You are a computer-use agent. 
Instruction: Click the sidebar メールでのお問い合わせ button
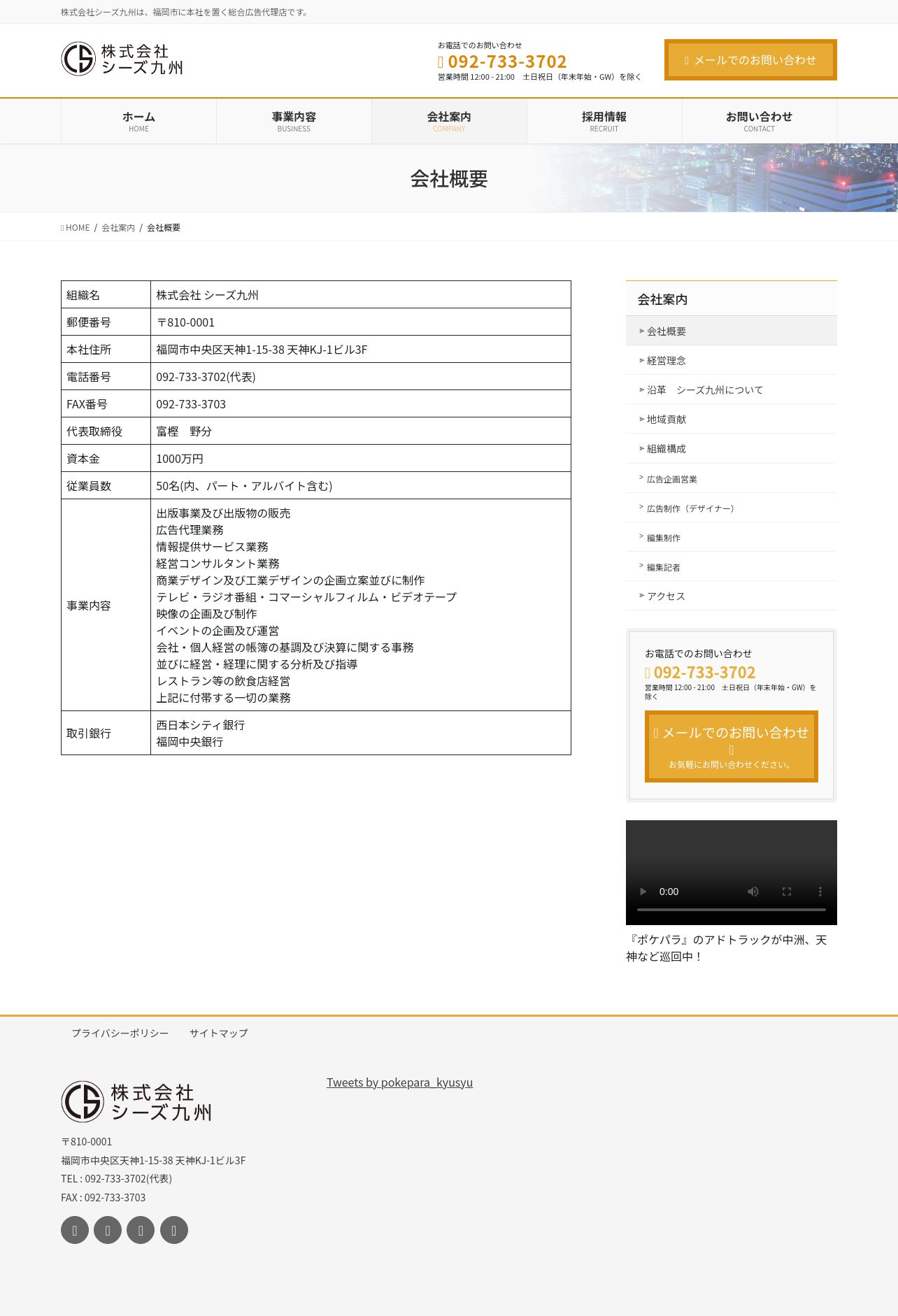(x=732, y=747)
